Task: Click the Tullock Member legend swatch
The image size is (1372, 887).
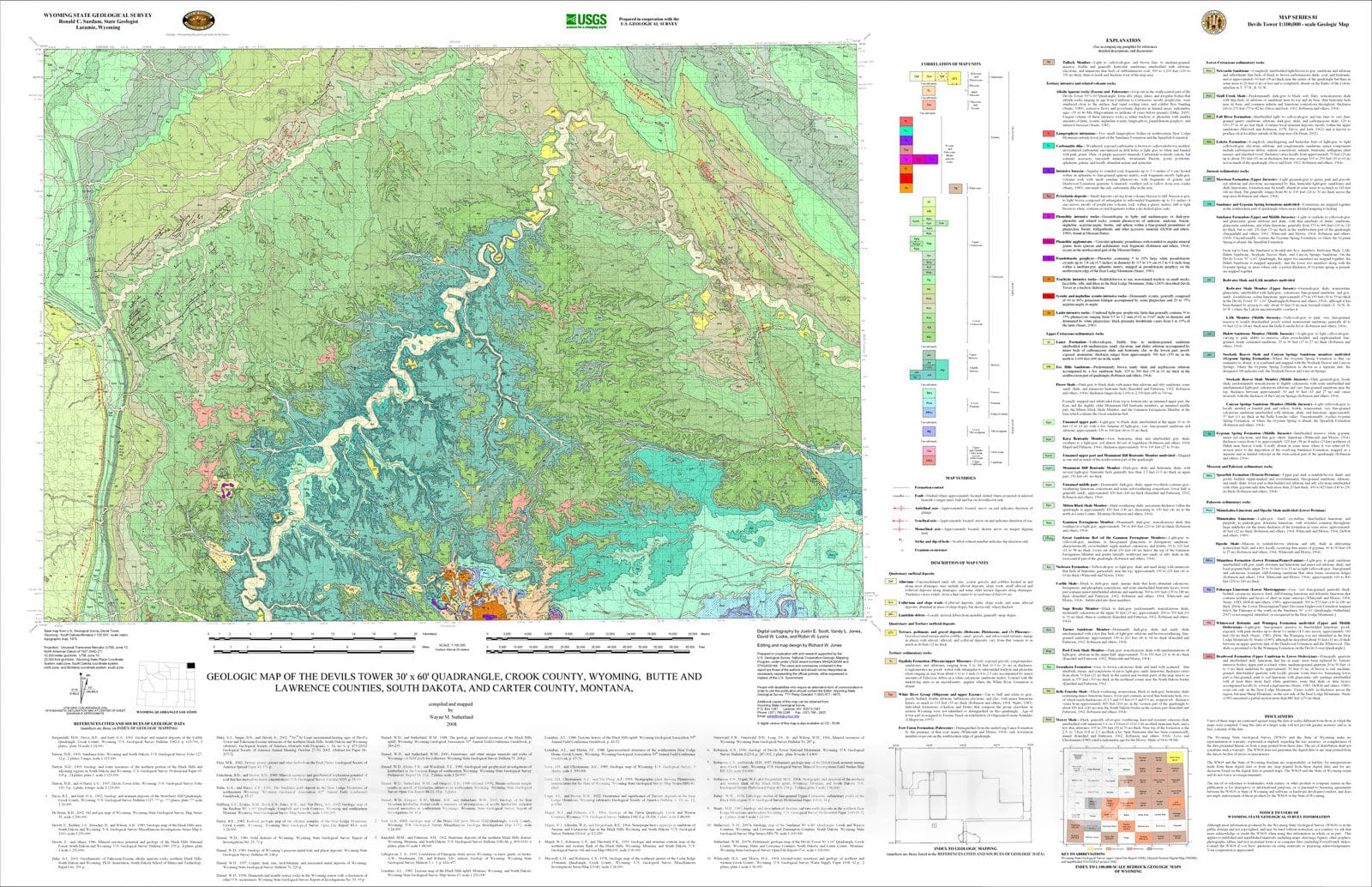Action: point(1049,63)
